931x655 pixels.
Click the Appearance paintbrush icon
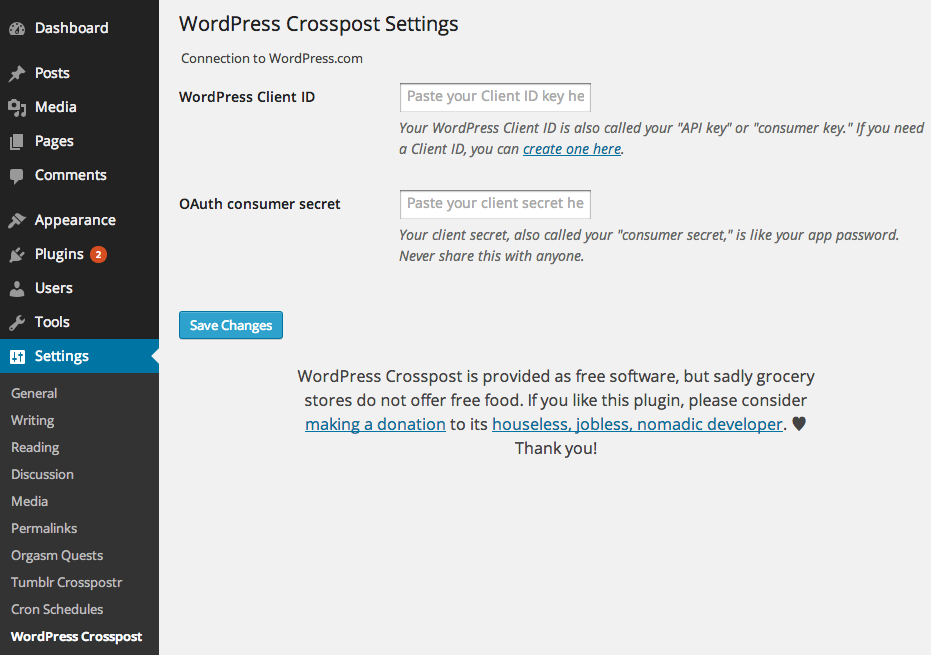click(17, 220)
